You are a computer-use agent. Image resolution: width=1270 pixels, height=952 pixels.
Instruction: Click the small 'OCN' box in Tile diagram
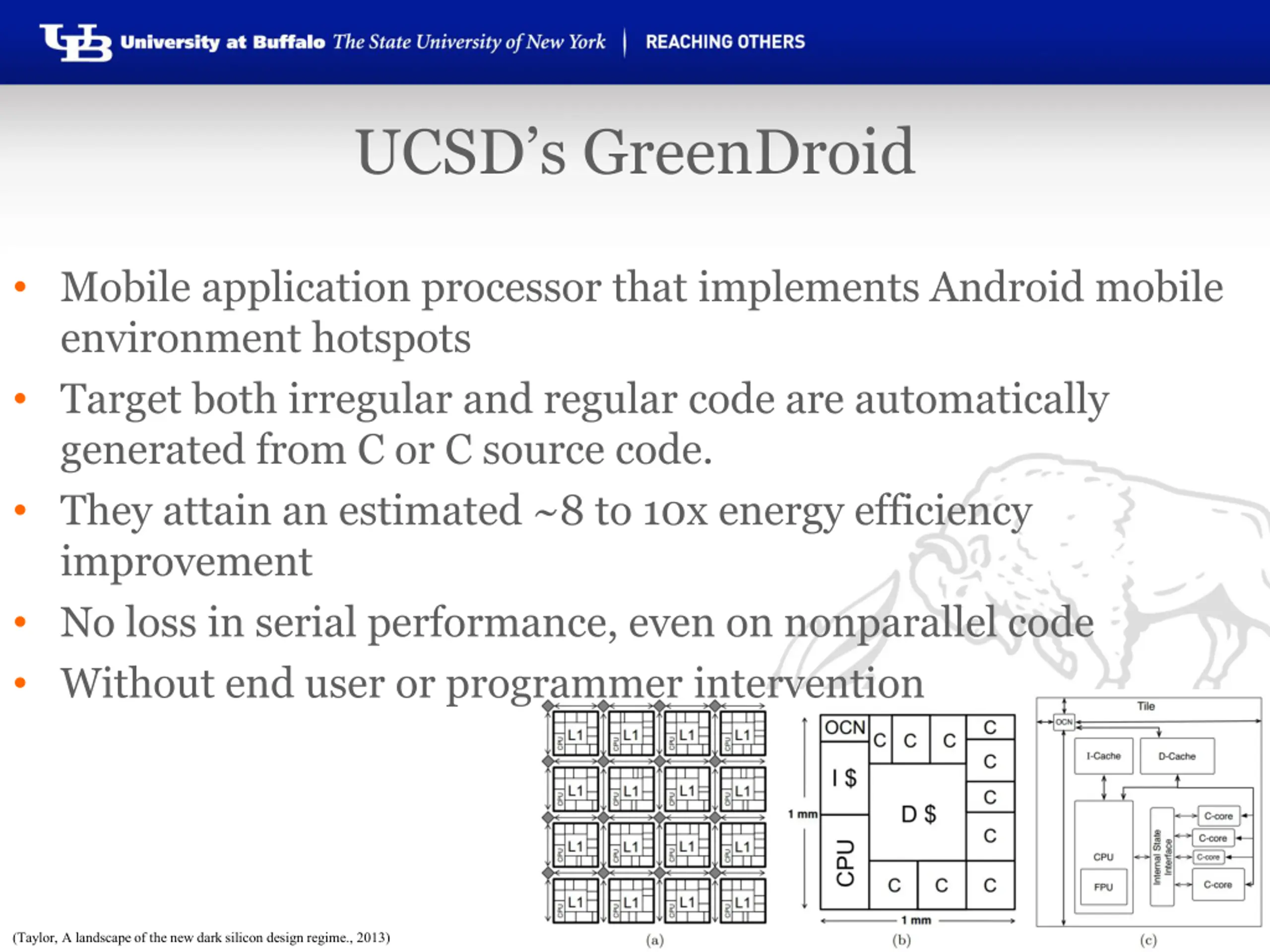coord(1064,722)
